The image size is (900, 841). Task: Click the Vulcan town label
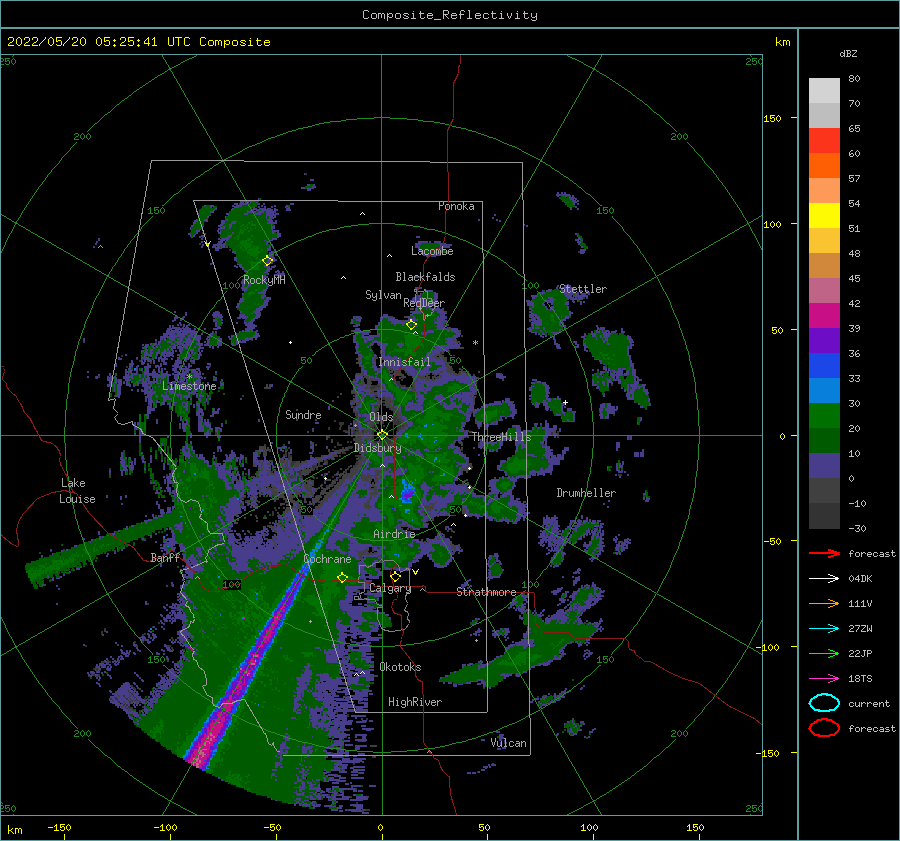point(508,743)
